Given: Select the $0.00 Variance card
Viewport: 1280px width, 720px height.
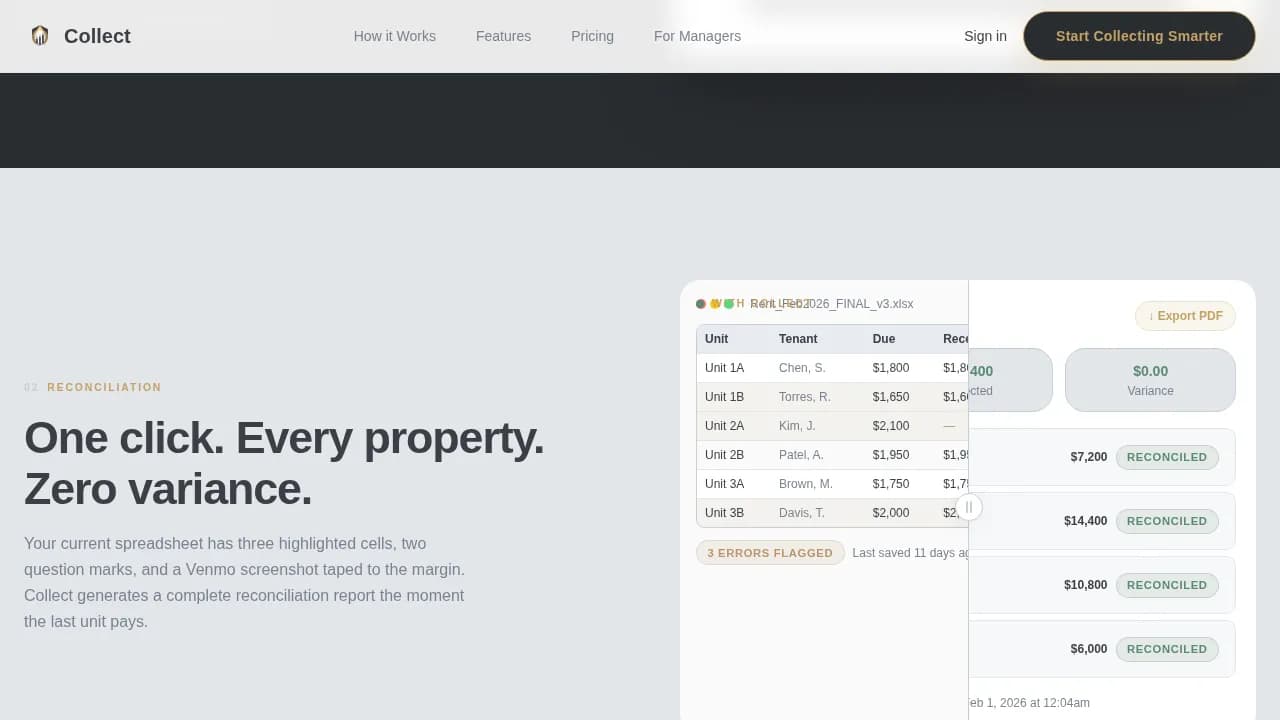Looking at the screenshot, I should click(x=1150, y=380).
